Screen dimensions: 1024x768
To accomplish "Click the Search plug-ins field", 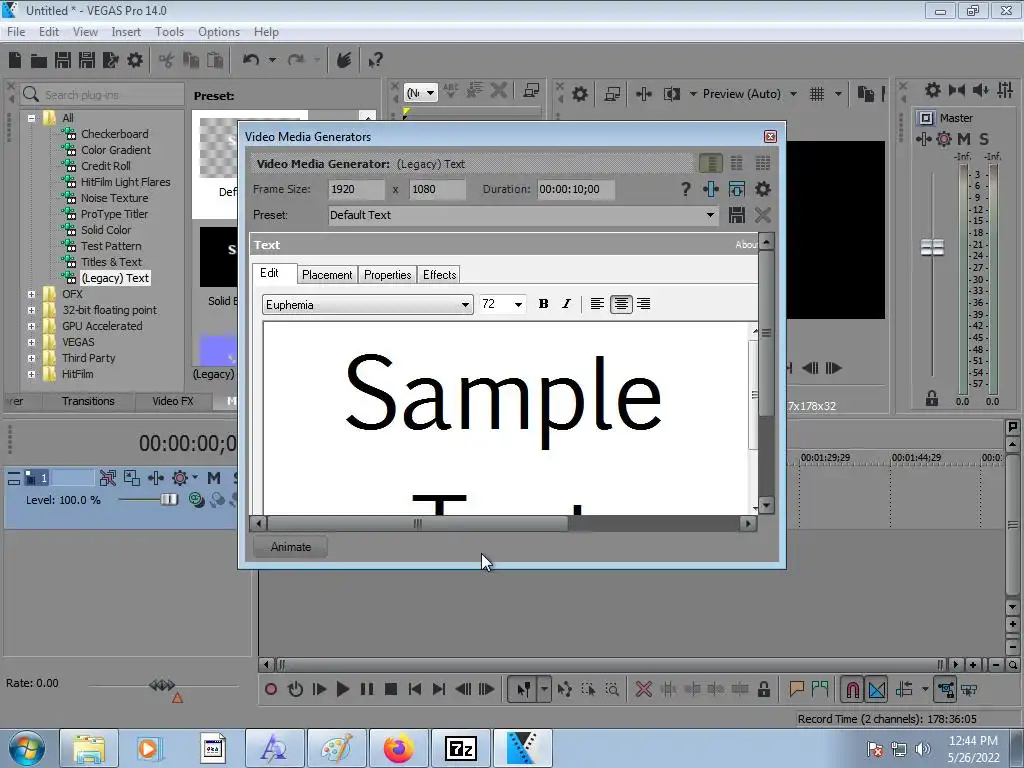I will click(103, 95).
